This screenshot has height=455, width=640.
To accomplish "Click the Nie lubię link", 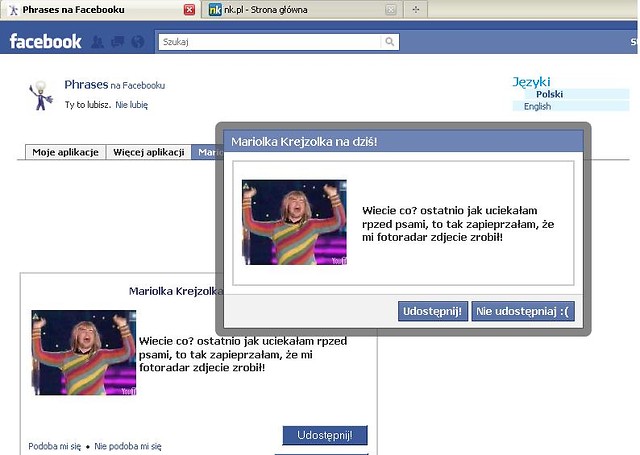I will [131, 105].
